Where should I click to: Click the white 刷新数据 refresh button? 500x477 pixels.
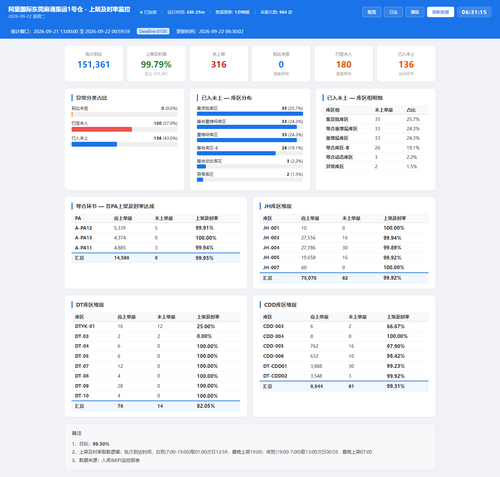pyautogui.click(x=440, y=12)
